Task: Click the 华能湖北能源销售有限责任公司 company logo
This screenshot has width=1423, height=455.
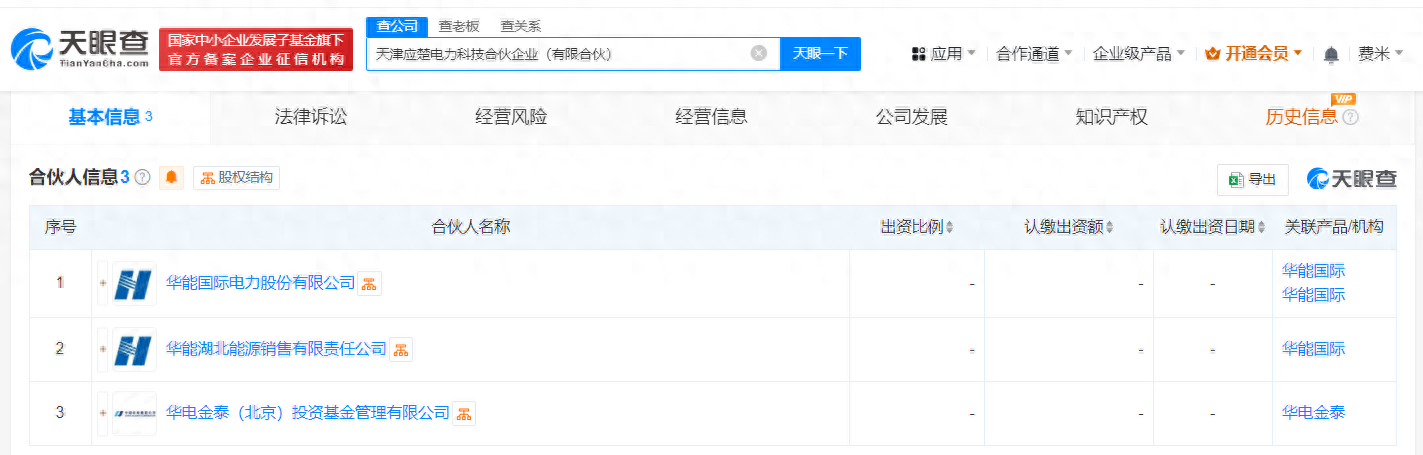Action: click(134, 348)
